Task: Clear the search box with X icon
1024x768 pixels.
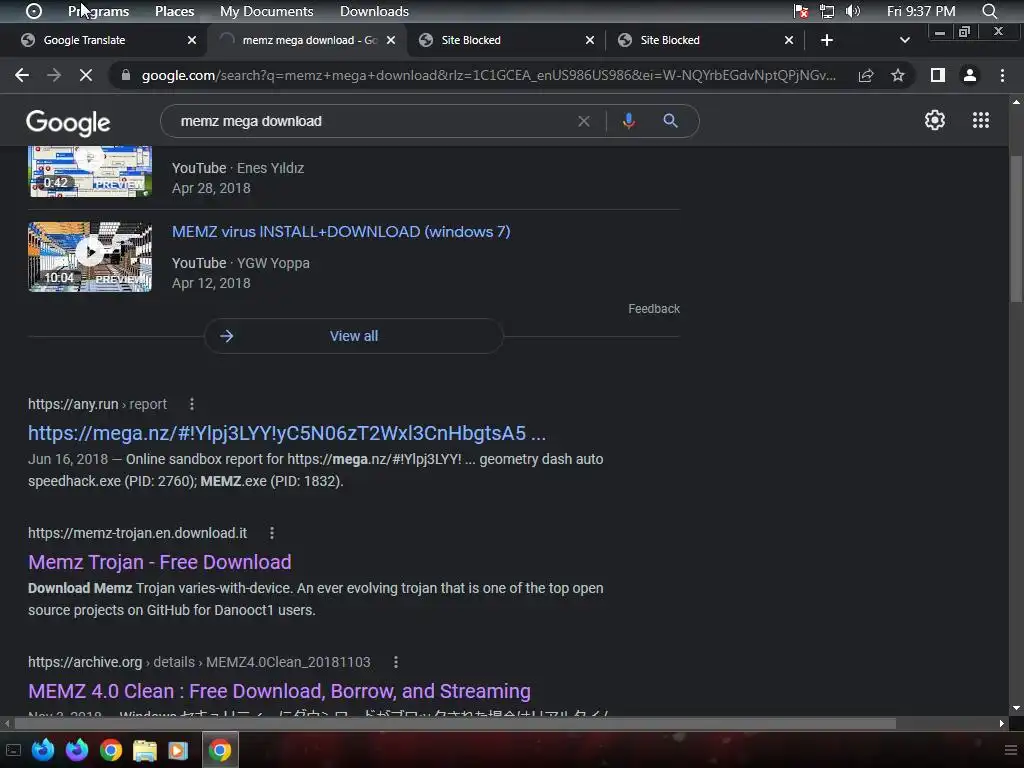Action: 584,121
